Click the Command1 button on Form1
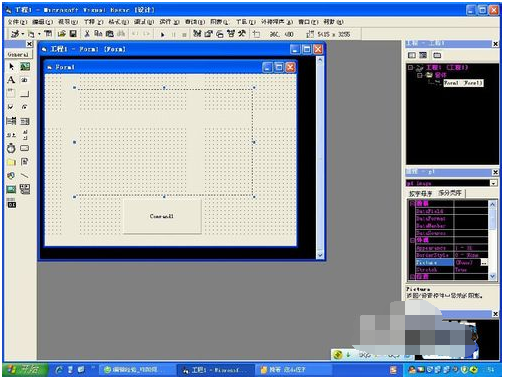The height and width of the screenshot is (379, 505). [162, 216]
